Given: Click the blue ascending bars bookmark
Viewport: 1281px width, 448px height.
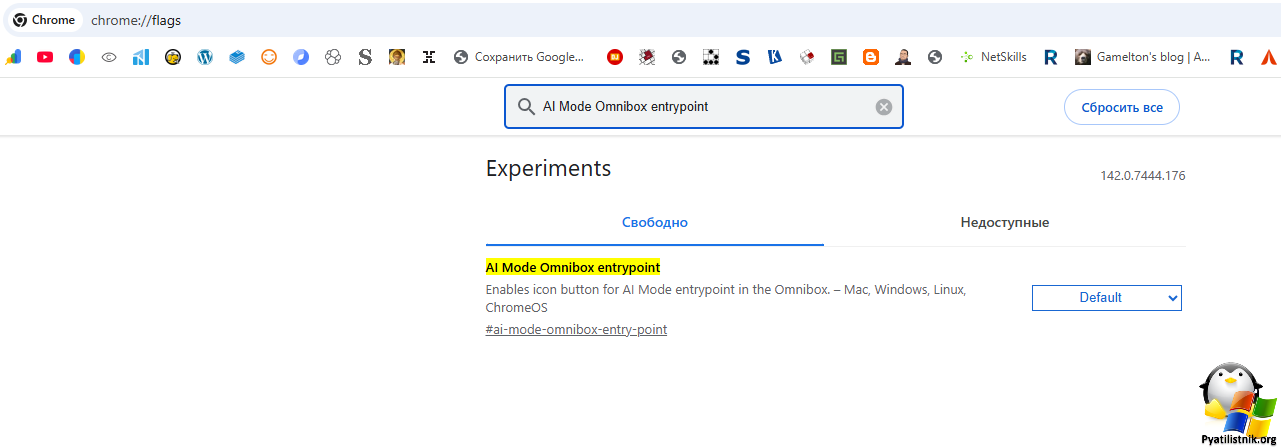Looking at the screenshot, I should coord(141,57).
